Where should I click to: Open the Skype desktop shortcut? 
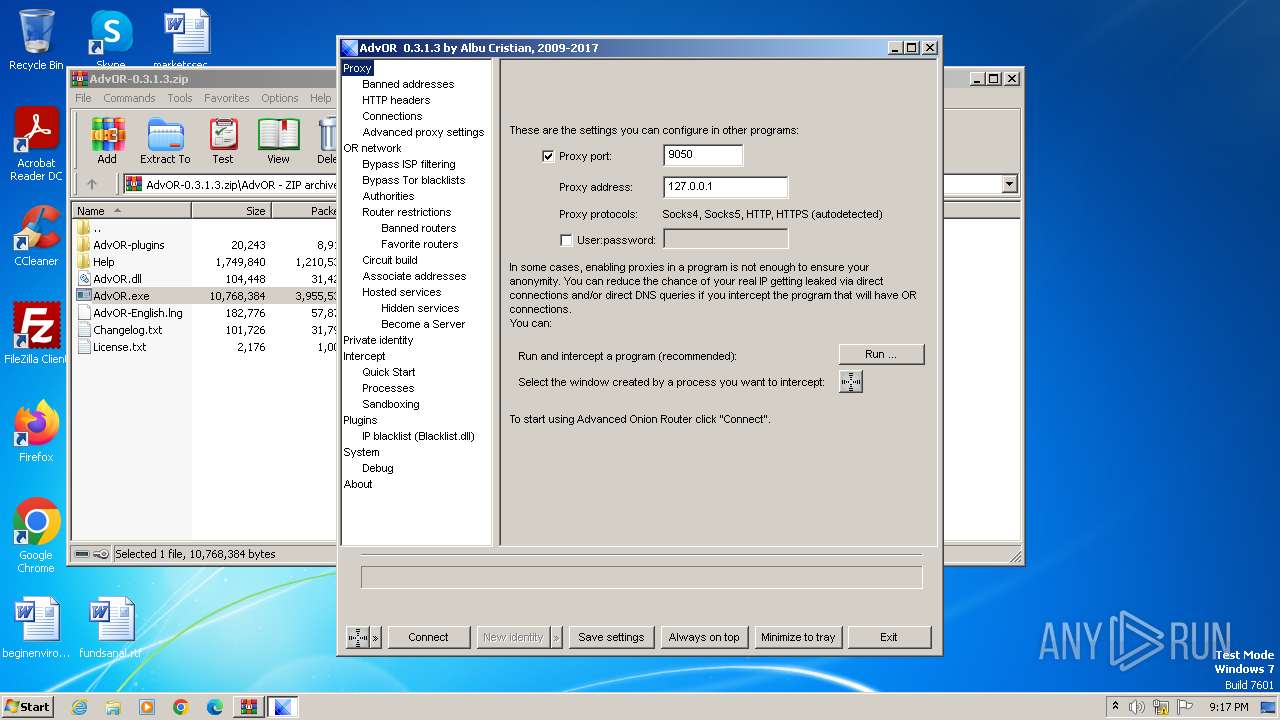pyautogui.click(x=111, y=39)
